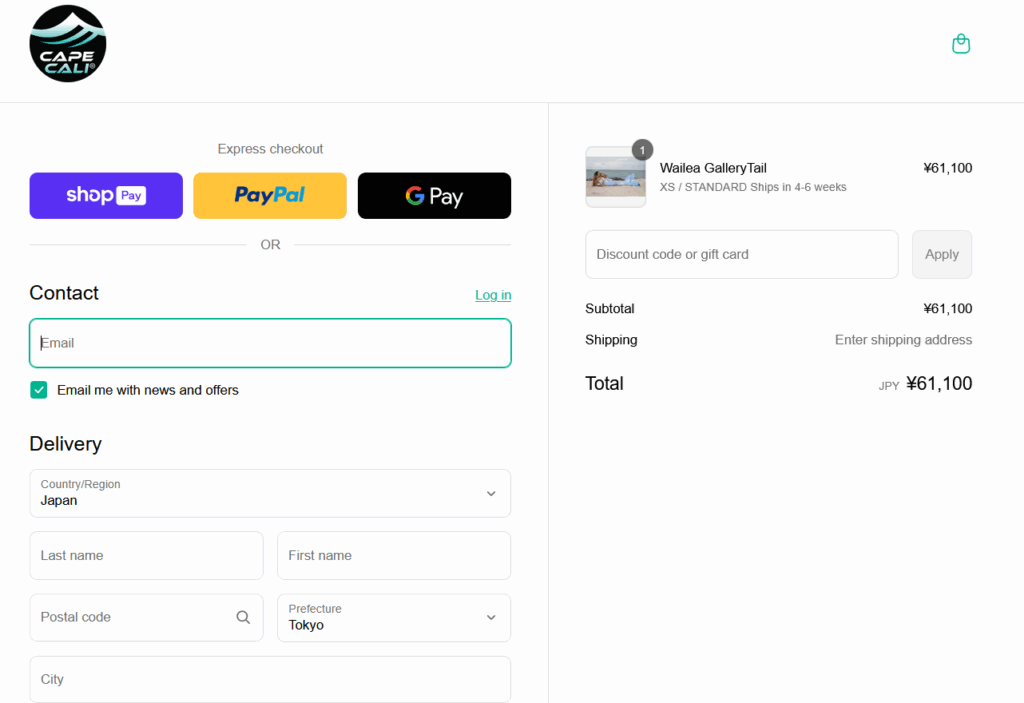Click the City input field
The width and height of the screenshot is (1024, 703).
tap(270, 679)
